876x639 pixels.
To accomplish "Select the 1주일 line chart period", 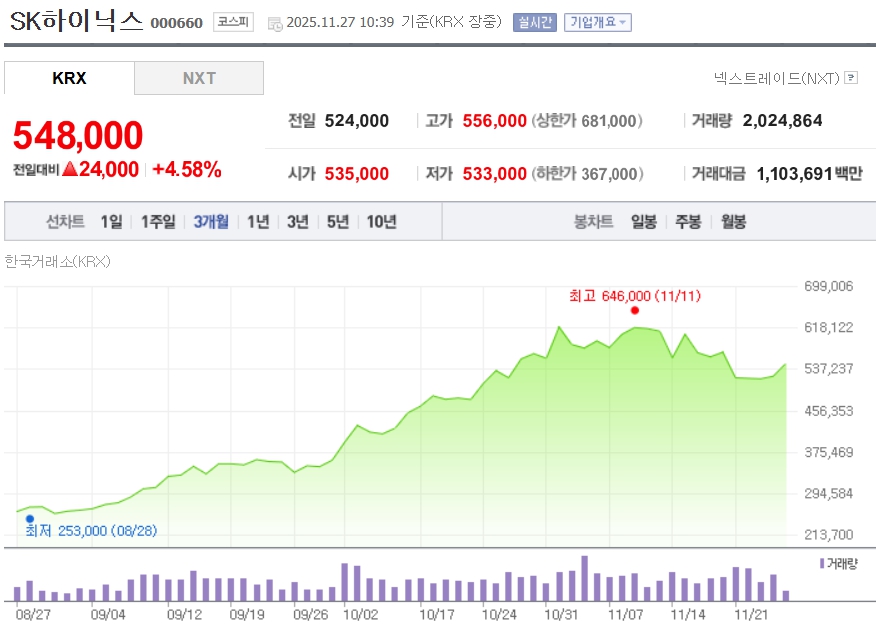I will tap(158, 222).
